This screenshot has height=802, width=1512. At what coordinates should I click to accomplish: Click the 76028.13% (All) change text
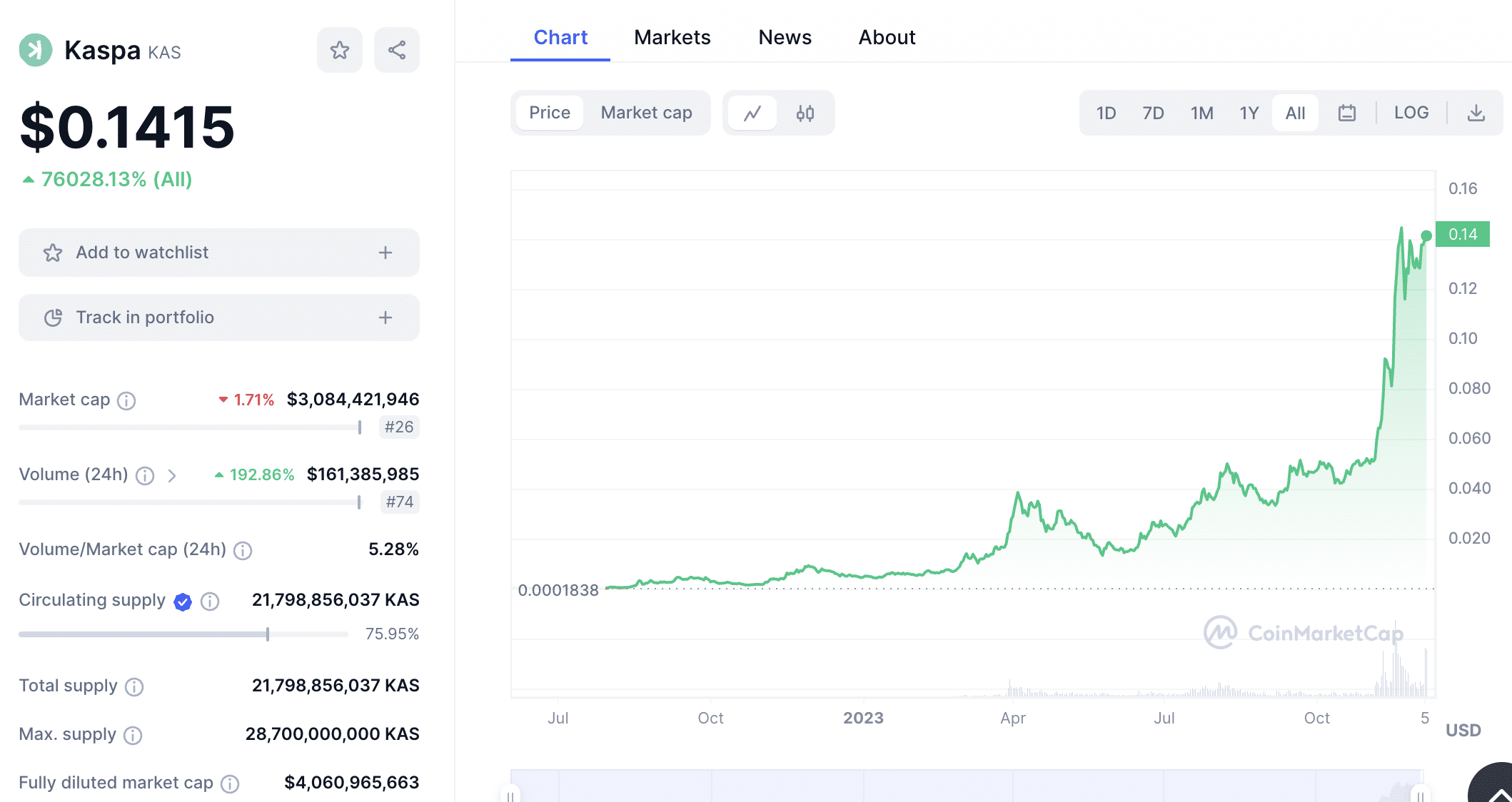[x=116, y=179]
